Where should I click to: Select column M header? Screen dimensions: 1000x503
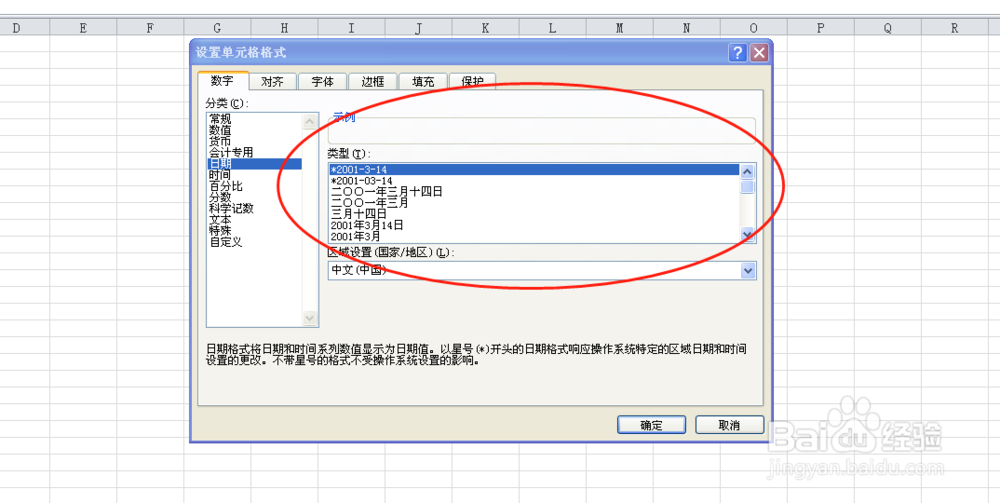(620, 27)
